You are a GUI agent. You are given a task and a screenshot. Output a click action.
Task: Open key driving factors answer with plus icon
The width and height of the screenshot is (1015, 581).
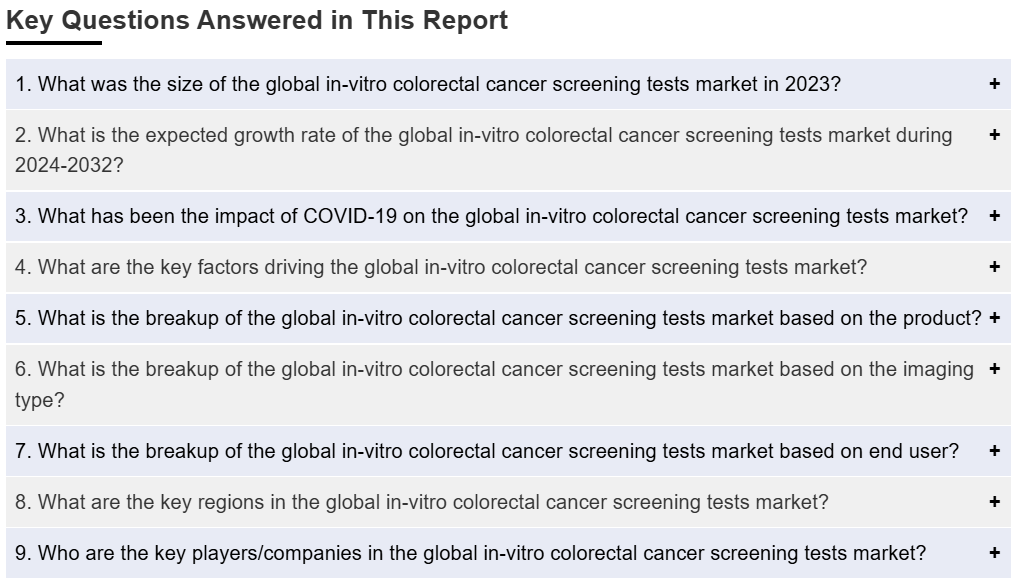[994, 267]
